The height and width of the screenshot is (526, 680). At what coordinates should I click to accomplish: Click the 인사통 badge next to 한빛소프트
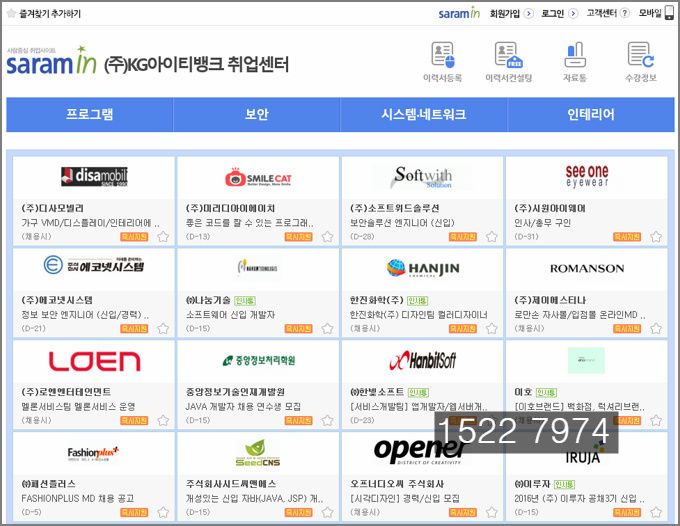point(418,392)
